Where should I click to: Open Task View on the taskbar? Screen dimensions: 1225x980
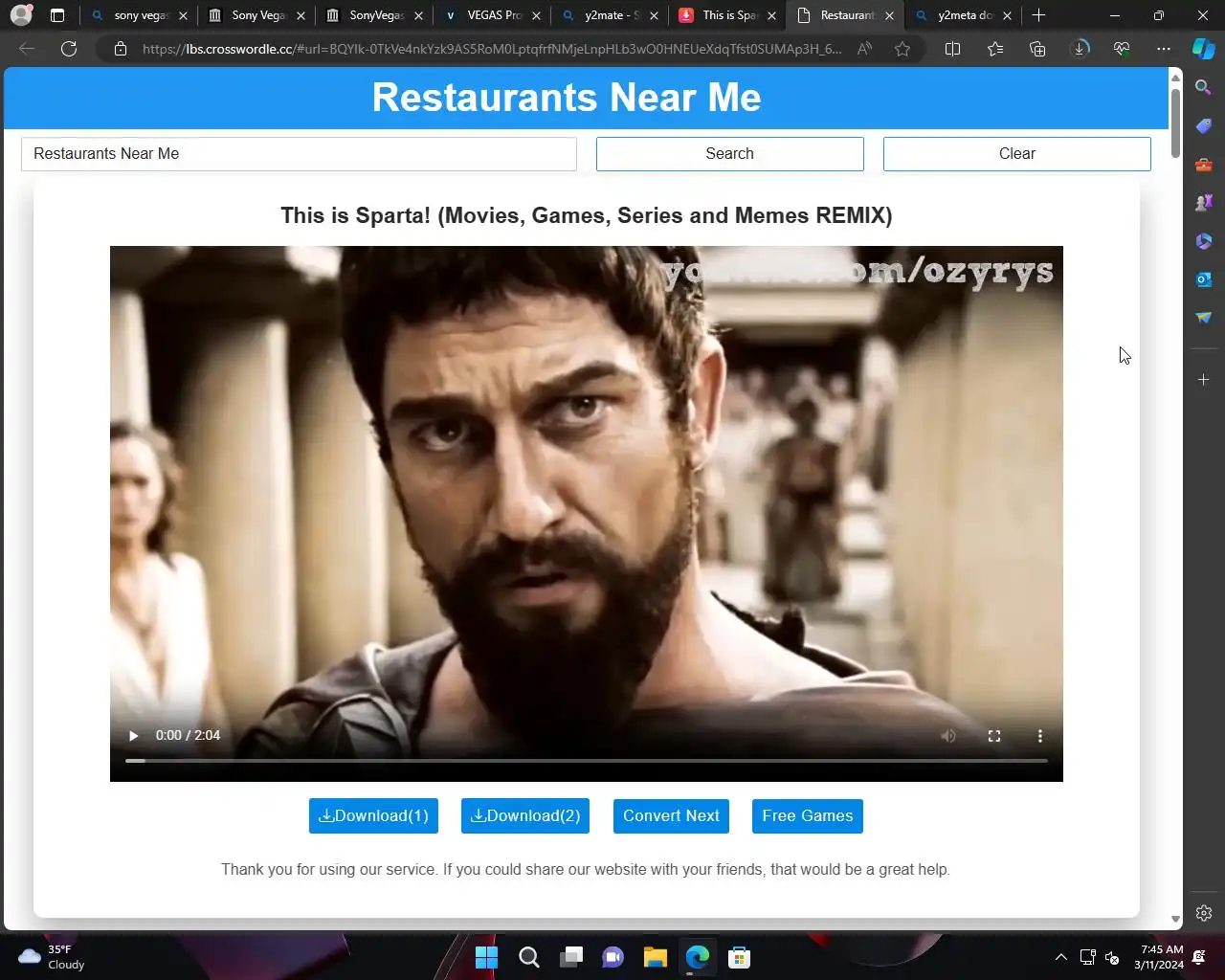coord(571,957)
